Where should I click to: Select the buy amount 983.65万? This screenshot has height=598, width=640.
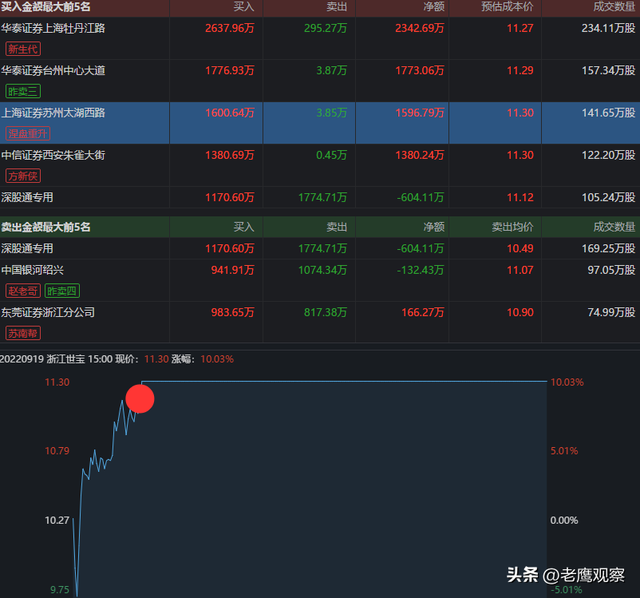click(232, 312)
